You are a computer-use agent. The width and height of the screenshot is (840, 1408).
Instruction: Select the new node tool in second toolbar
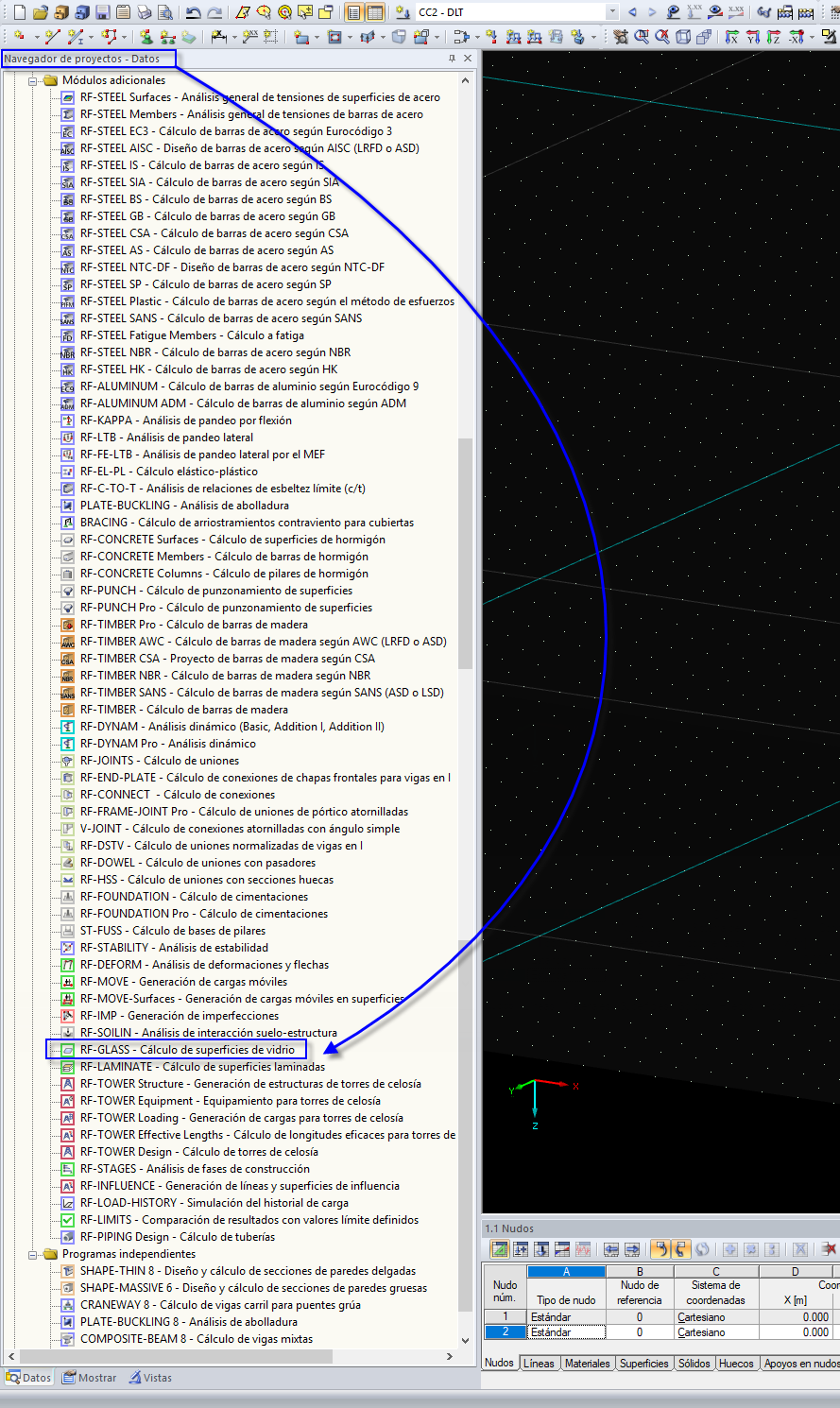pyautogui.click(x=20, y=37)
